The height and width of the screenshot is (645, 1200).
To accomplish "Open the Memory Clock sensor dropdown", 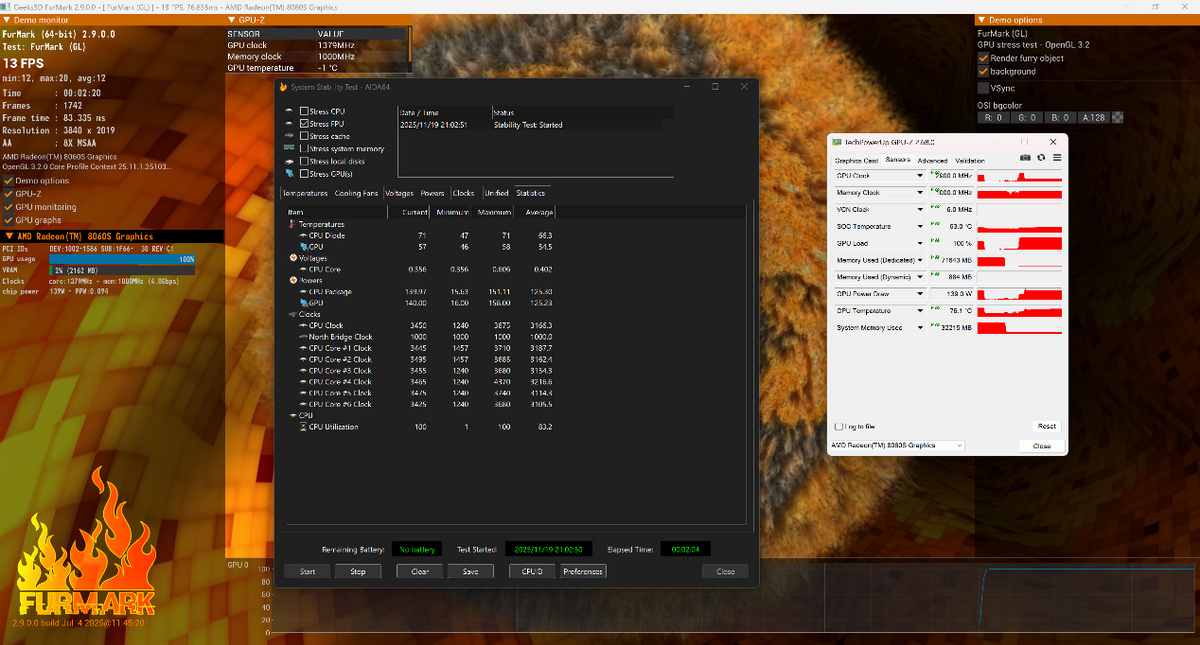I will [x=920, y=192].
